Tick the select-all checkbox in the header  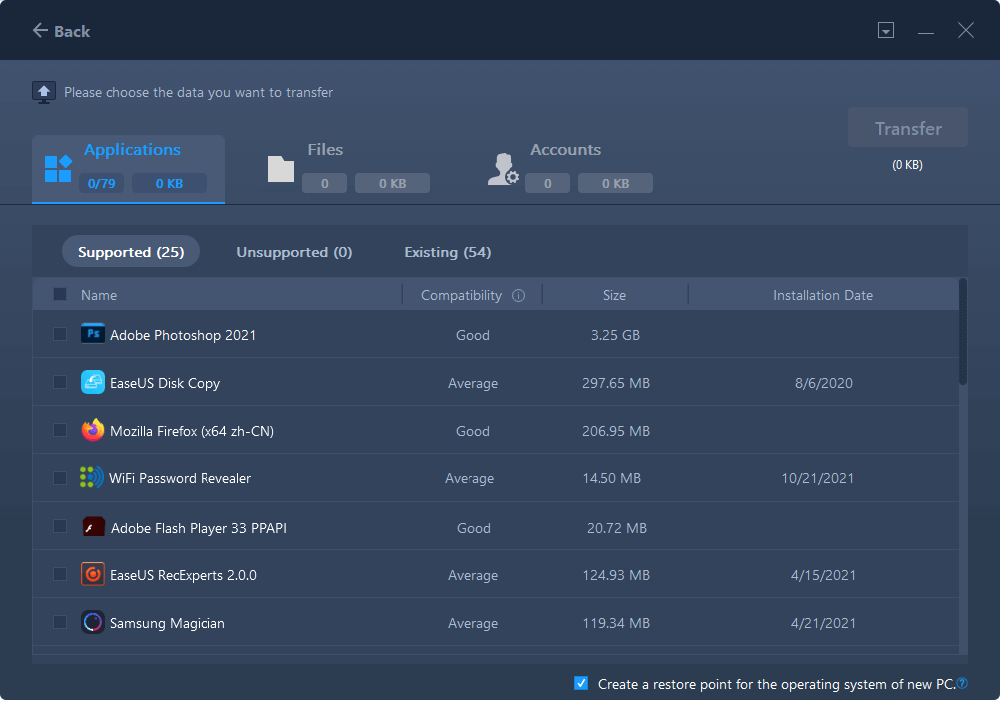[x=60, y=295]
